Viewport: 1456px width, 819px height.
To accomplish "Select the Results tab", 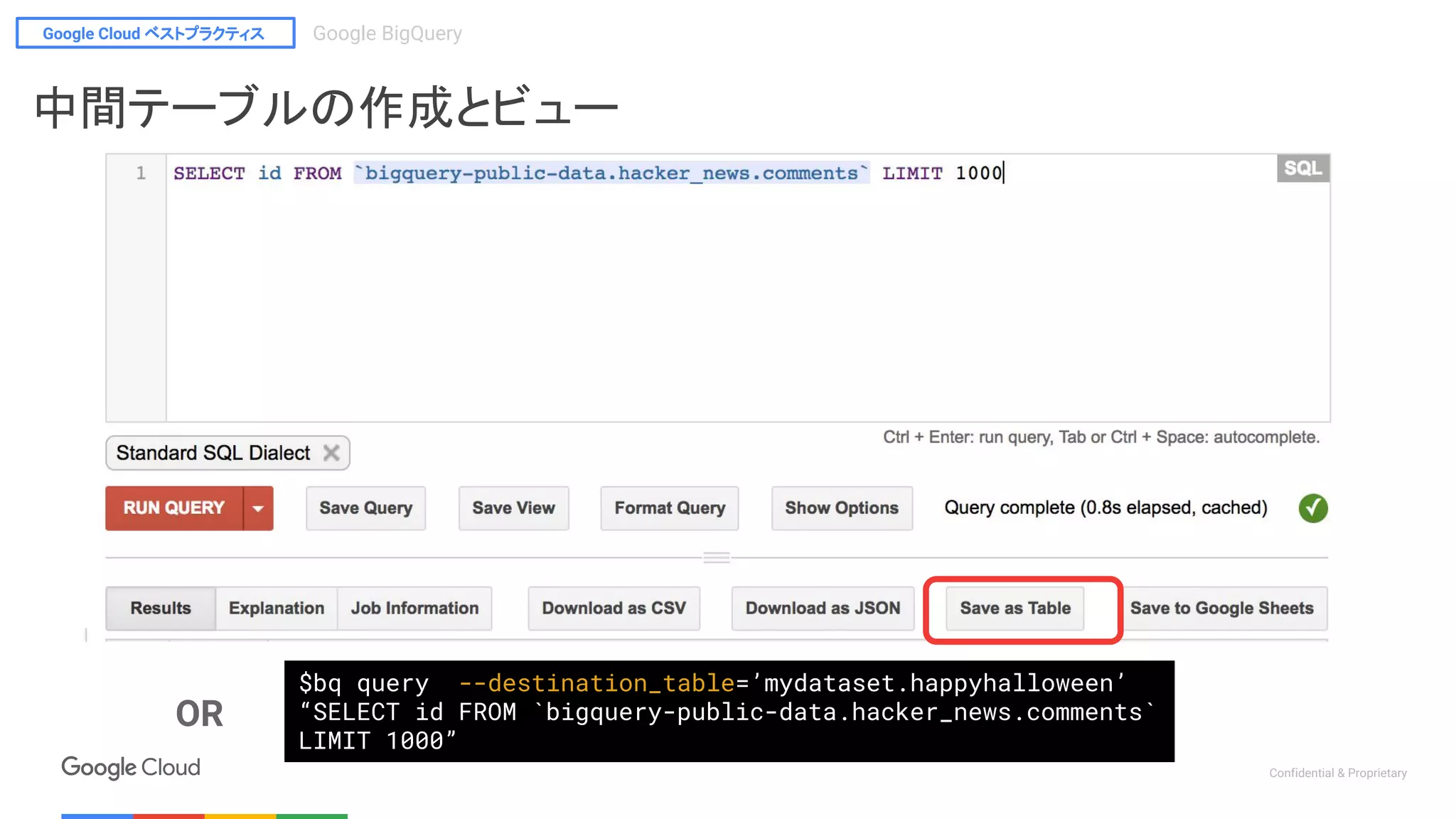I will [161, 609].
